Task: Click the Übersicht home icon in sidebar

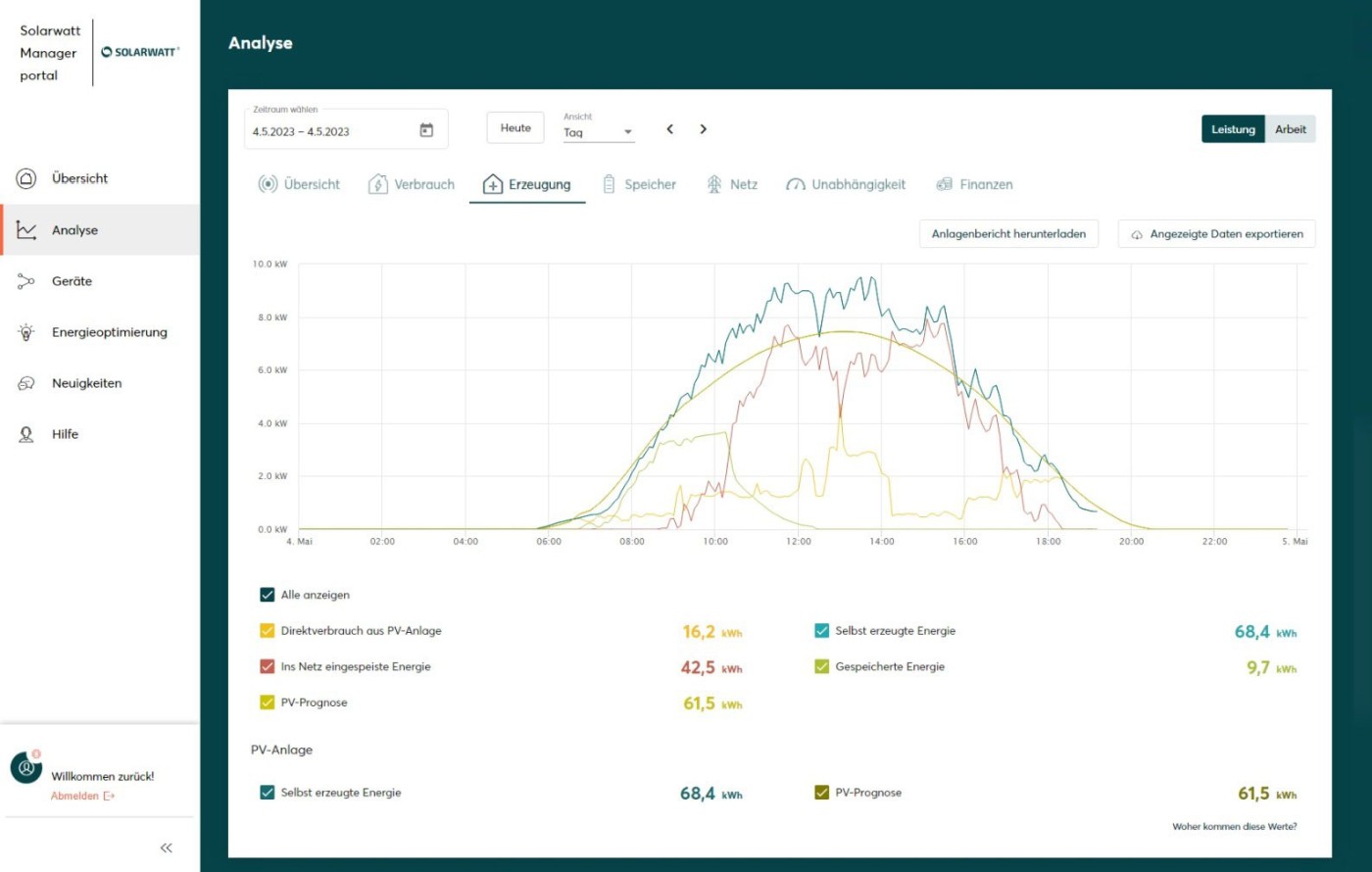Action: pos(26,178)
